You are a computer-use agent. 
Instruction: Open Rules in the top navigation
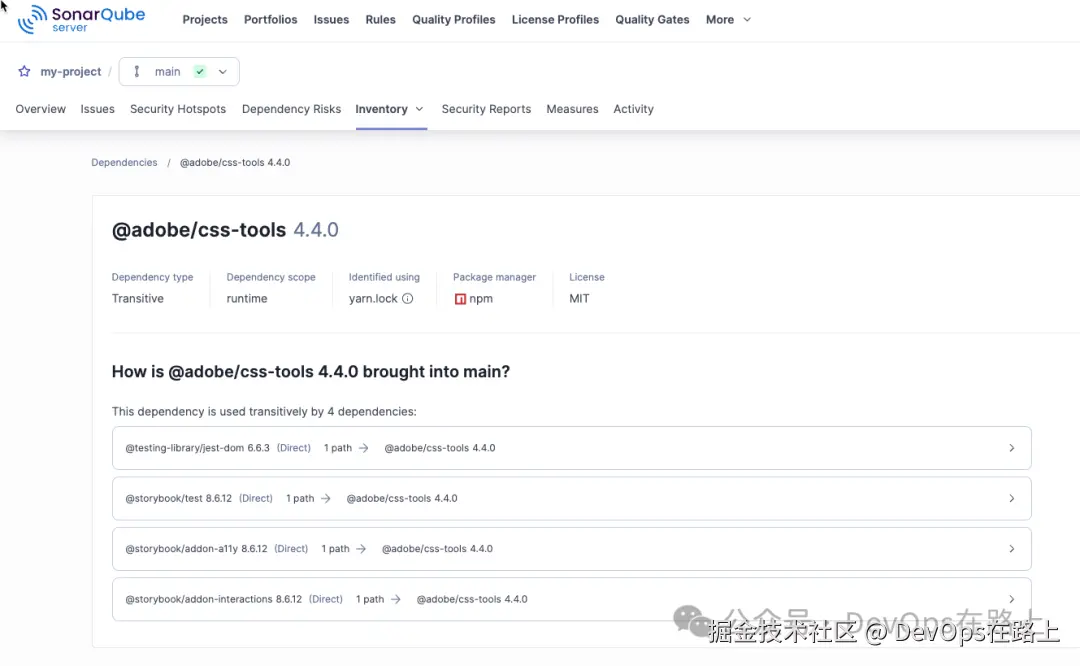[x=380, y=20]
